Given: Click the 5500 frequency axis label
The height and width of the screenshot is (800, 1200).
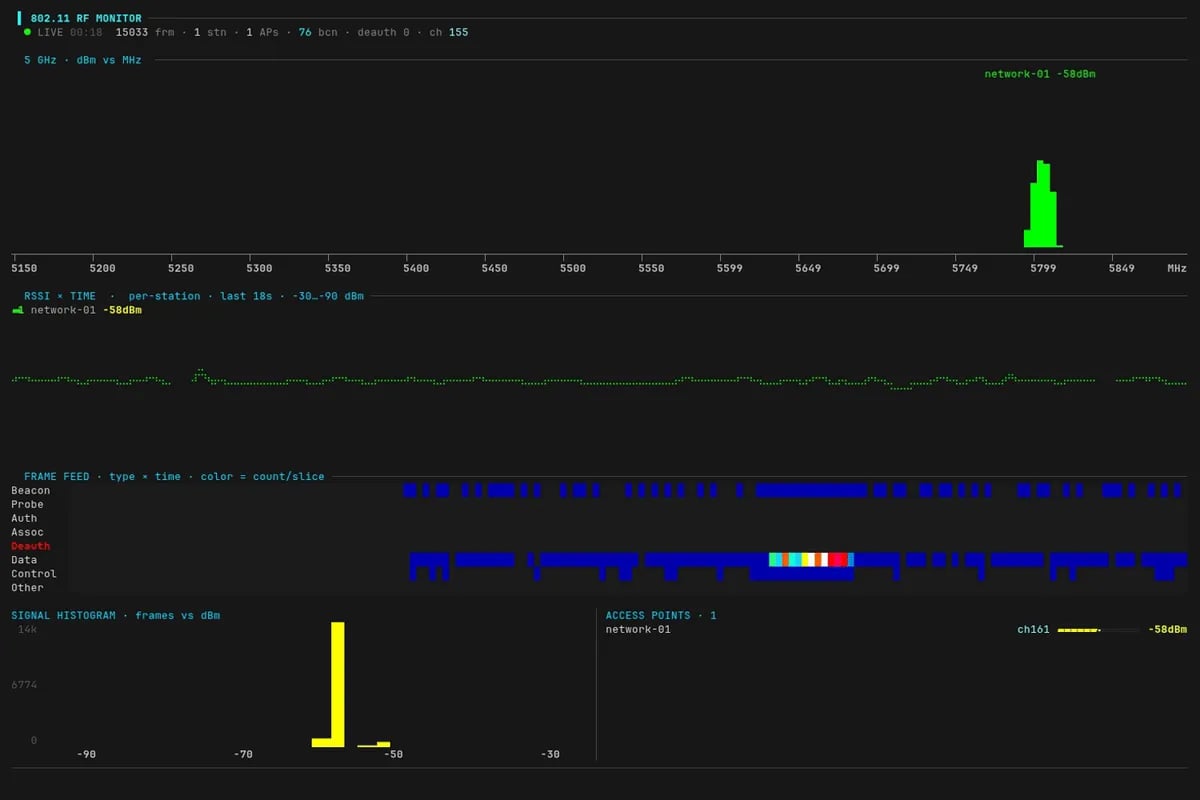Looking at the screenshot, I should click(x=573, y=268).
